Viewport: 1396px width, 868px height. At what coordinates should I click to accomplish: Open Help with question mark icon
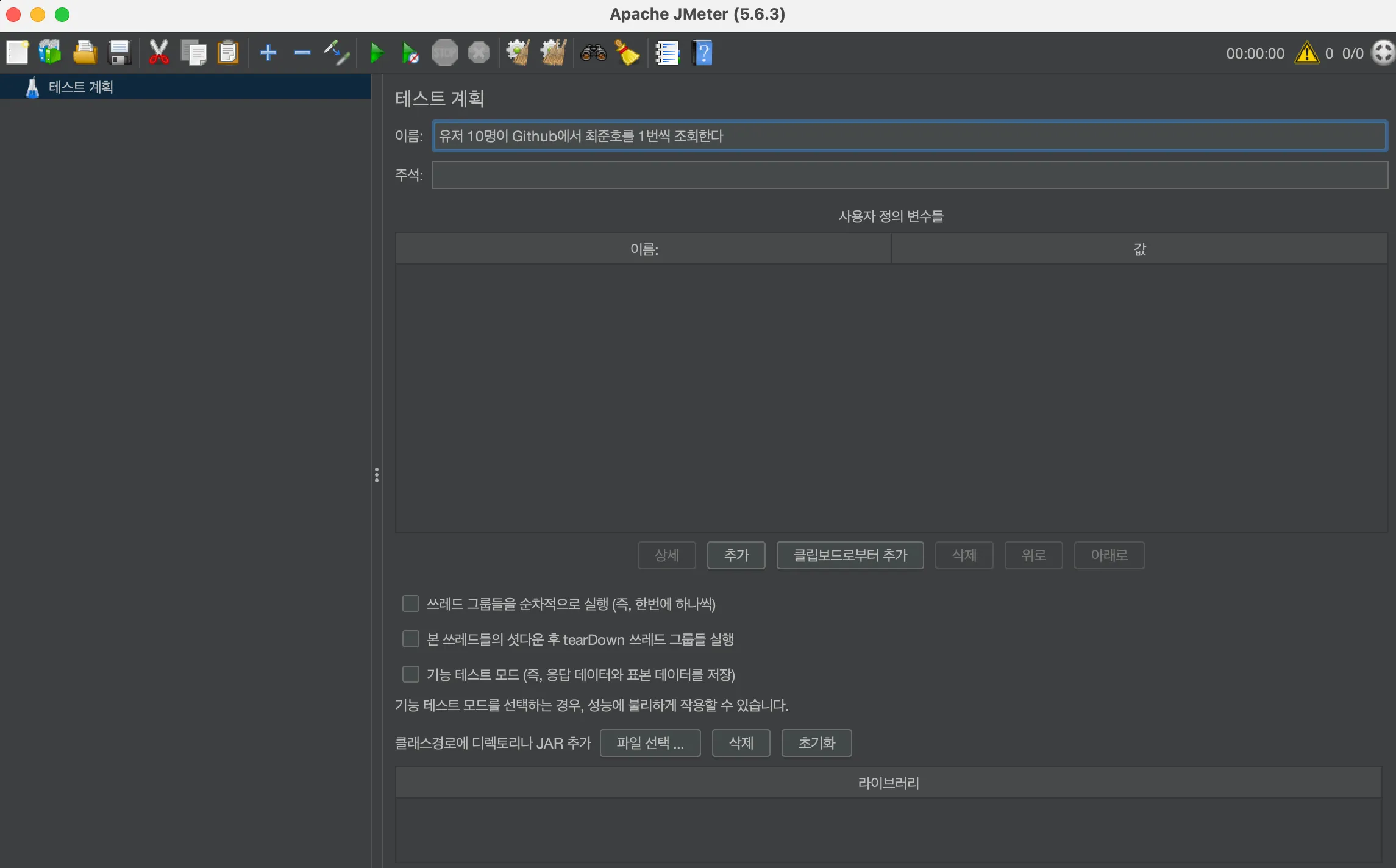click(702, 53)
